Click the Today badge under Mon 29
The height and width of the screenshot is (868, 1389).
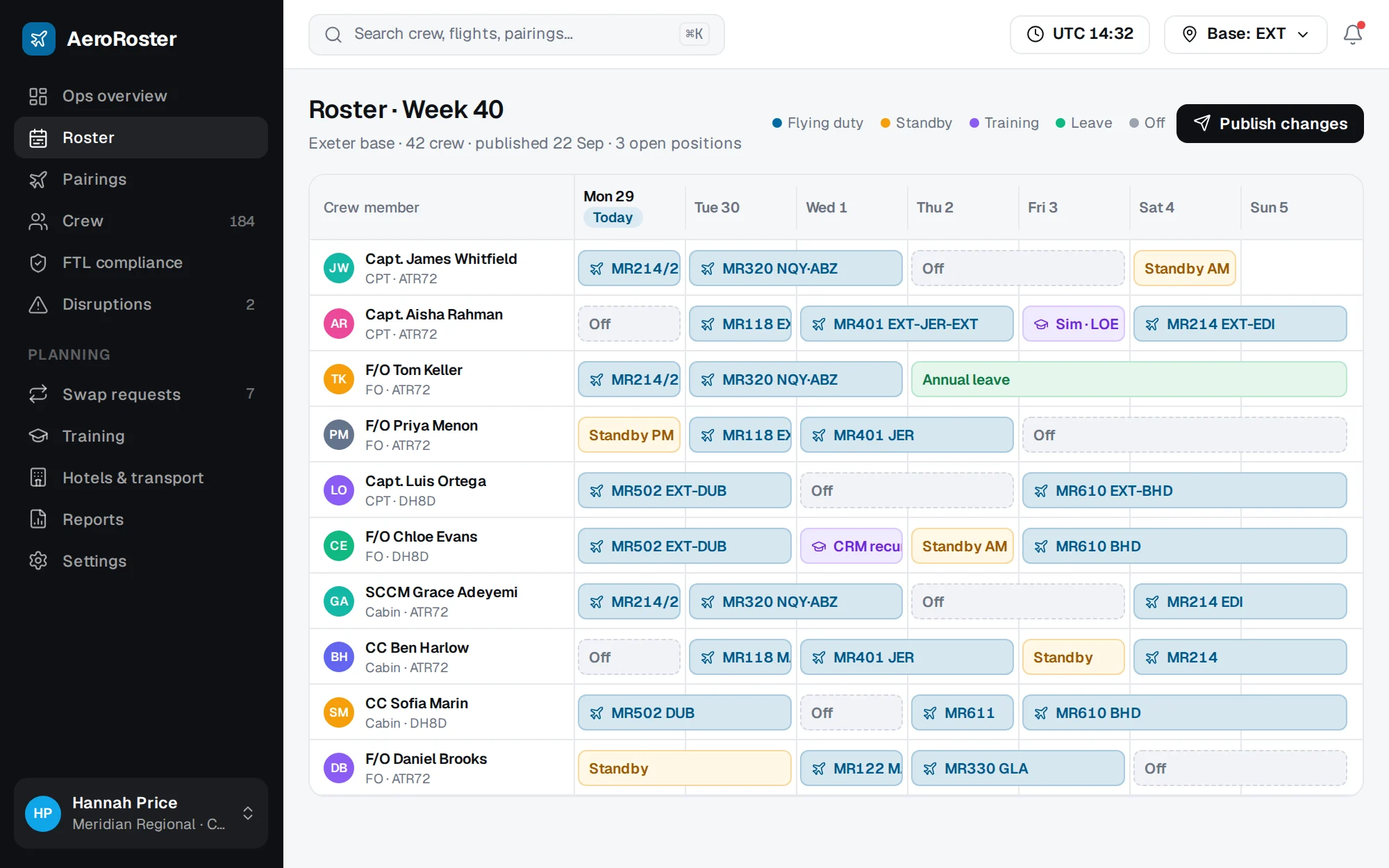pos(613,217)
